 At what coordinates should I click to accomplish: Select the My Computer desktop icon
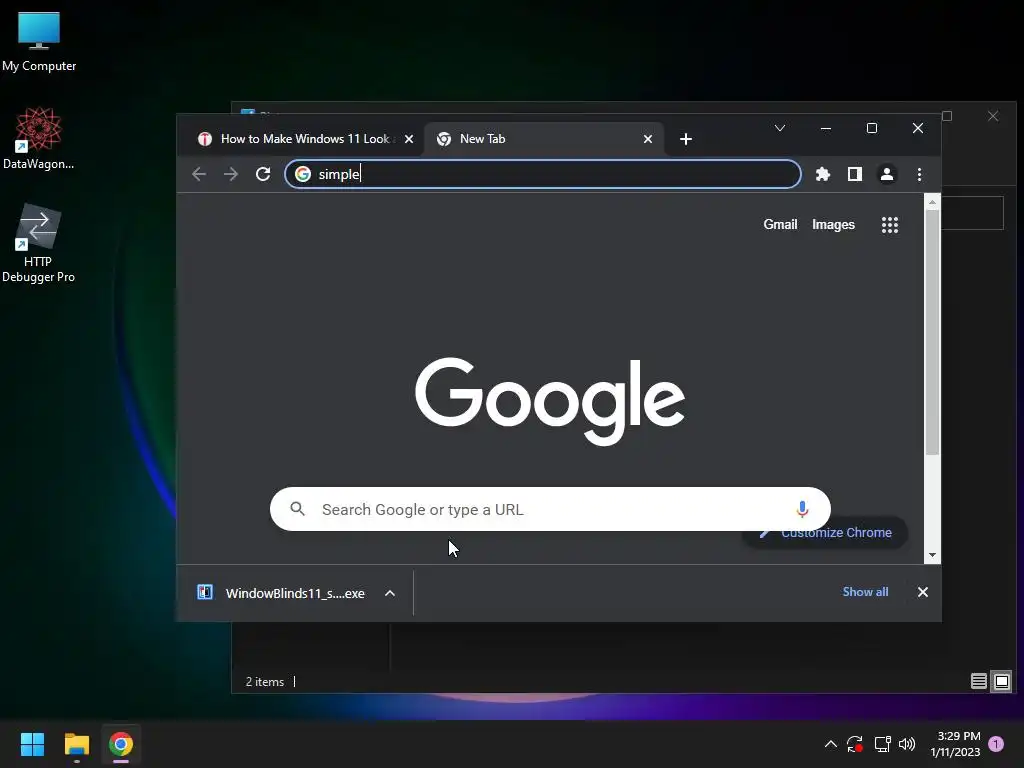tap(39, 42)
